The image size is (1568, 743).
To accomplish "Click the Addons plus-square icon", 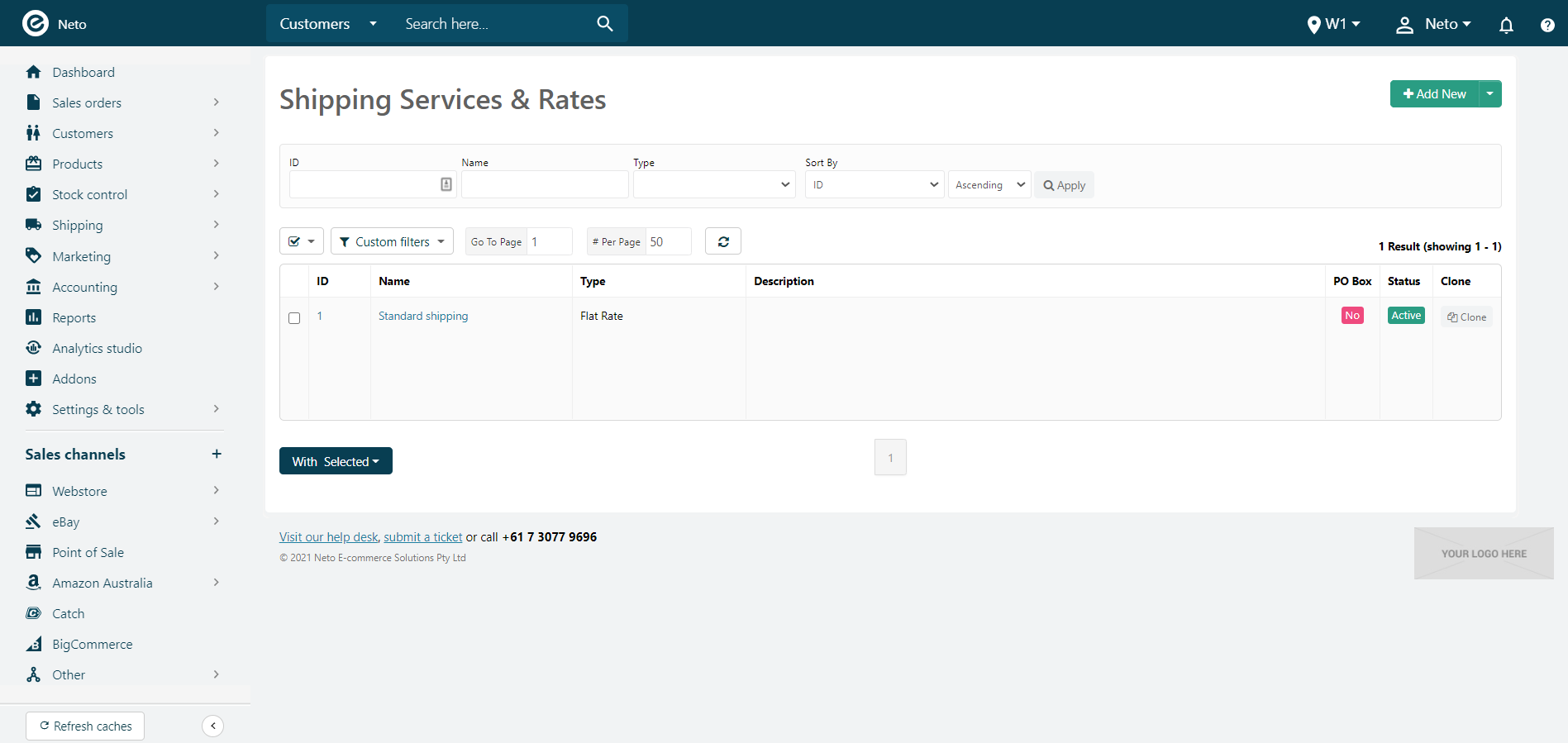I will click(33, 379).
